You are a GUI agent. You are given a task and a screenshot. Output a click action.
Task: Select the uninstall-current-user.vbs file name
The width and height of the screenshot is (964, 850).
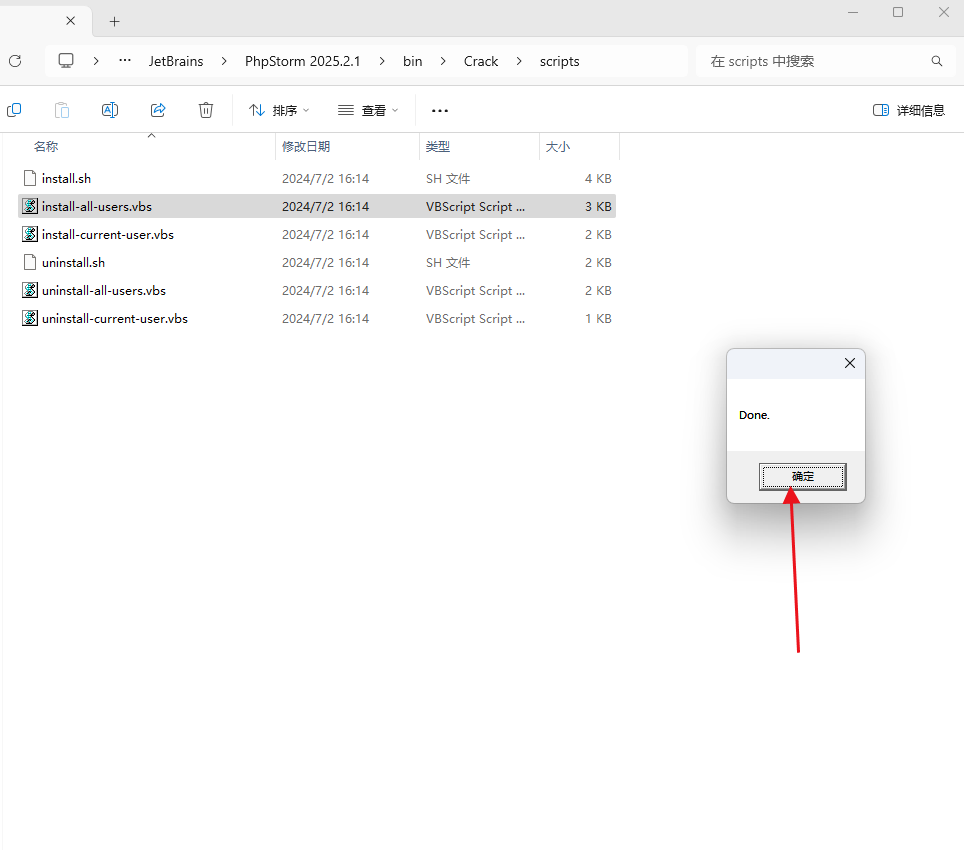tap(115, 319)
